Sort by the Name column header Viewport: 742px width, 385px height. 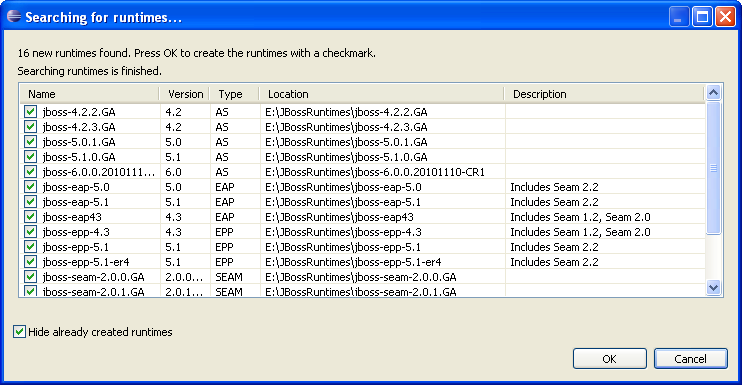pyautogui.click(x=90, y=94)
